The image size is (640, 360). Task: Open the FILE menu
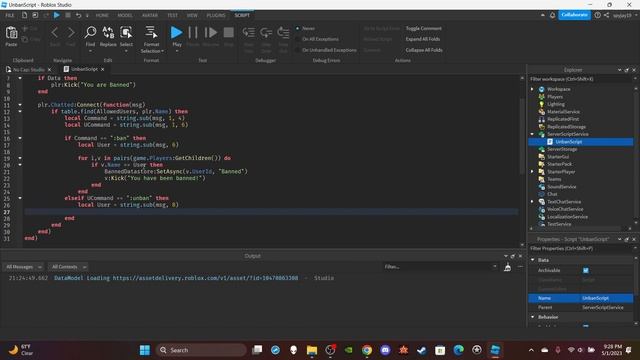[10, 15]
